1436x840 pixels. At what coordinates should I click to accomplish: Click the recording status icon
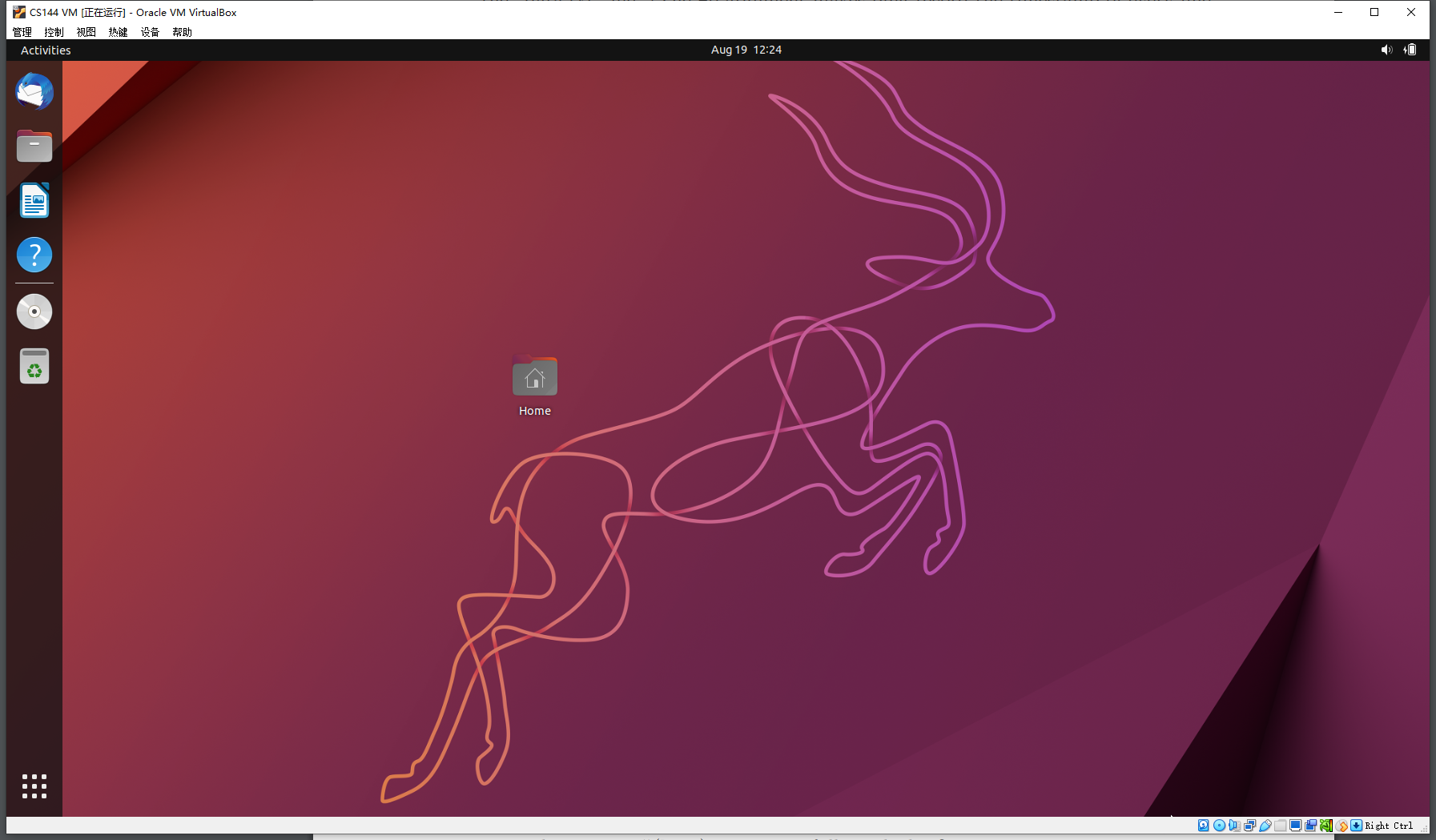[x=1311, y=826]
